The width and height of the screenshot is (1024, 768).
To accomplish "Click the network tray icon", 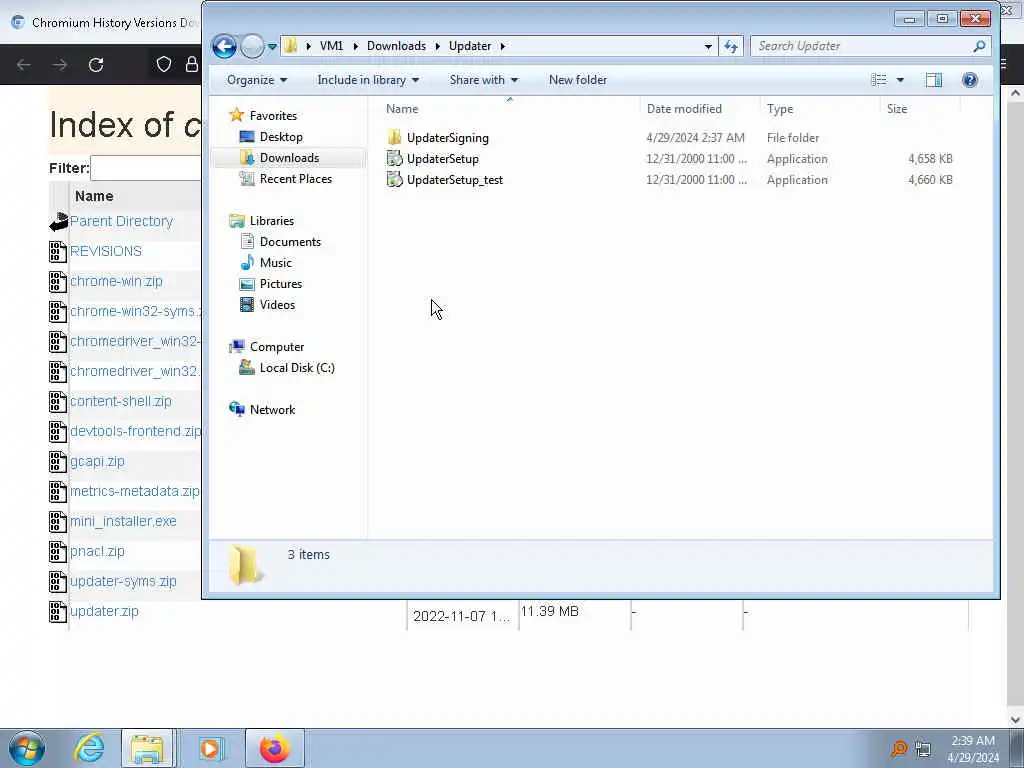I will pos(923,748).
